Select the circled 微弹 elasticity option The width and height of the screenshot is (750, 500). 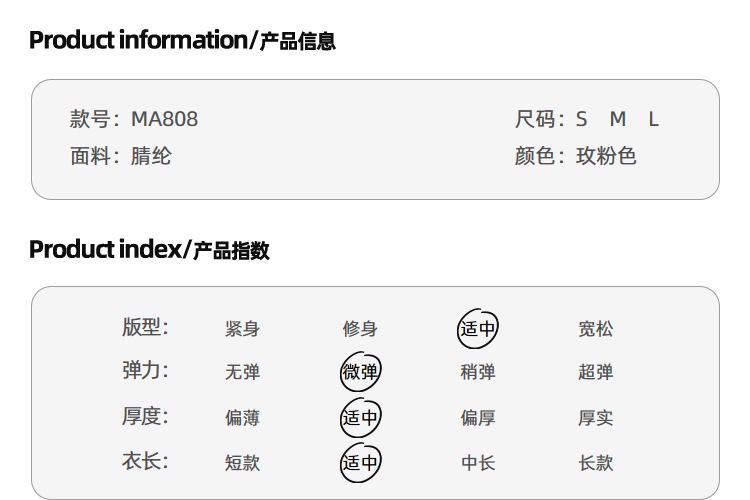(x=360, y=372)
